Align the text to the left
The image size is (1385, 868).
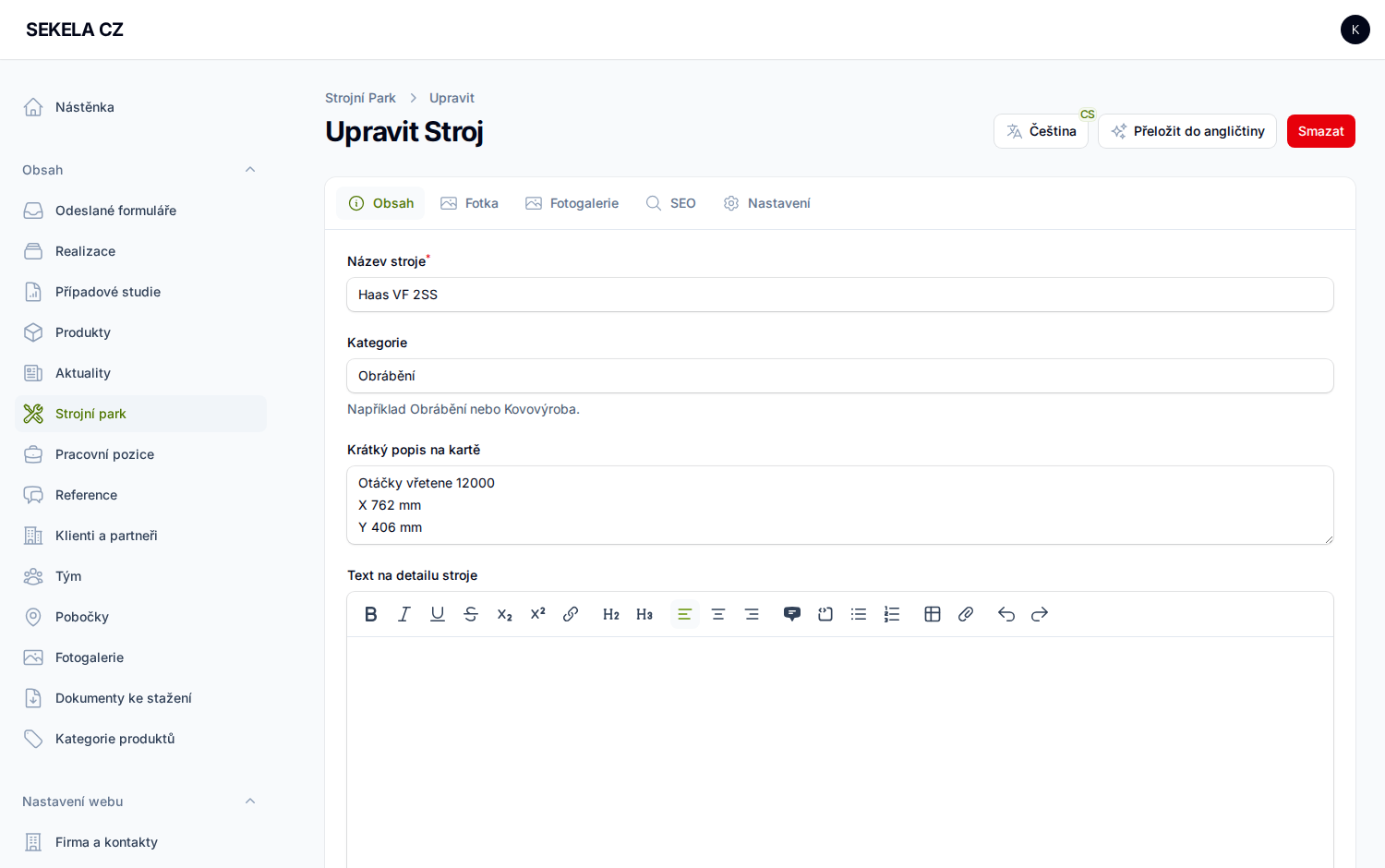pos(685,614)
